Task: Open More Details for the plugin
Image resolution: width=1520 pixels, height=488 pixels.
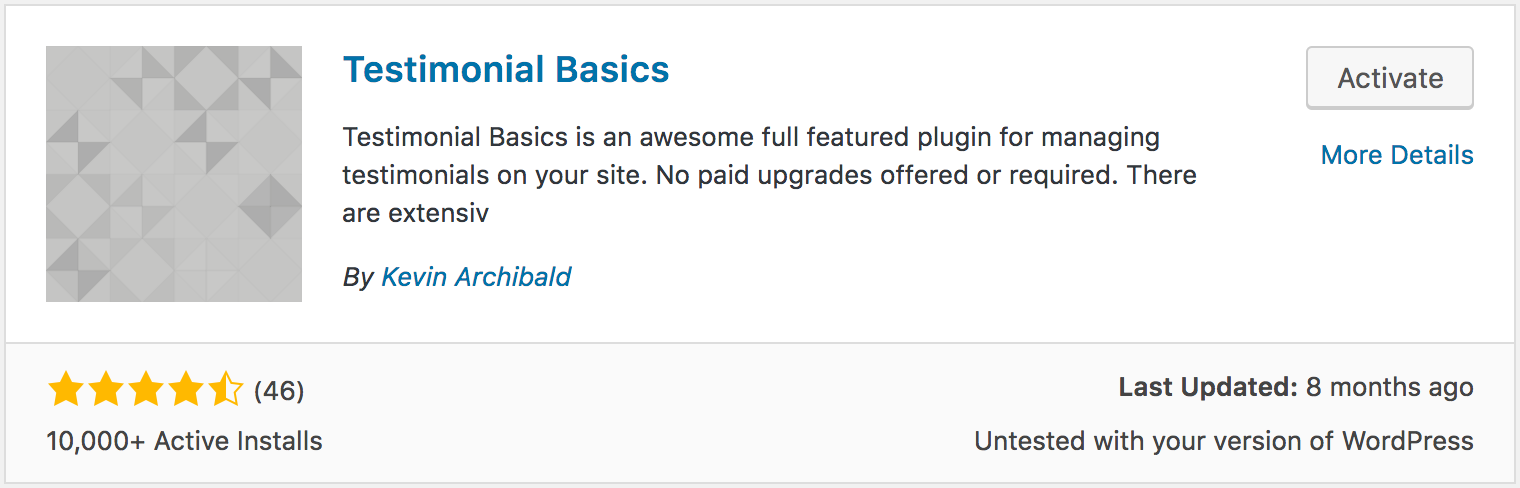Action: tap(1397, 155)
